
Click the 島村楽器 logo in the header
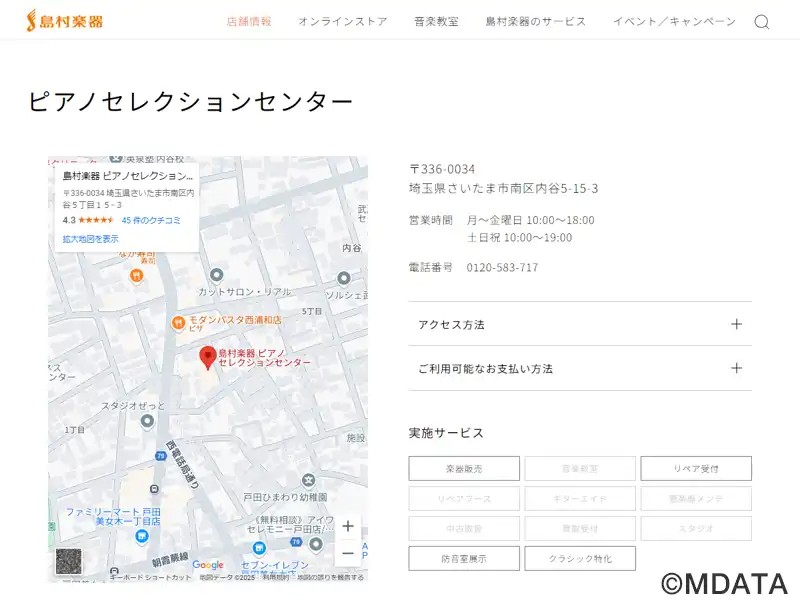[65, 21]
